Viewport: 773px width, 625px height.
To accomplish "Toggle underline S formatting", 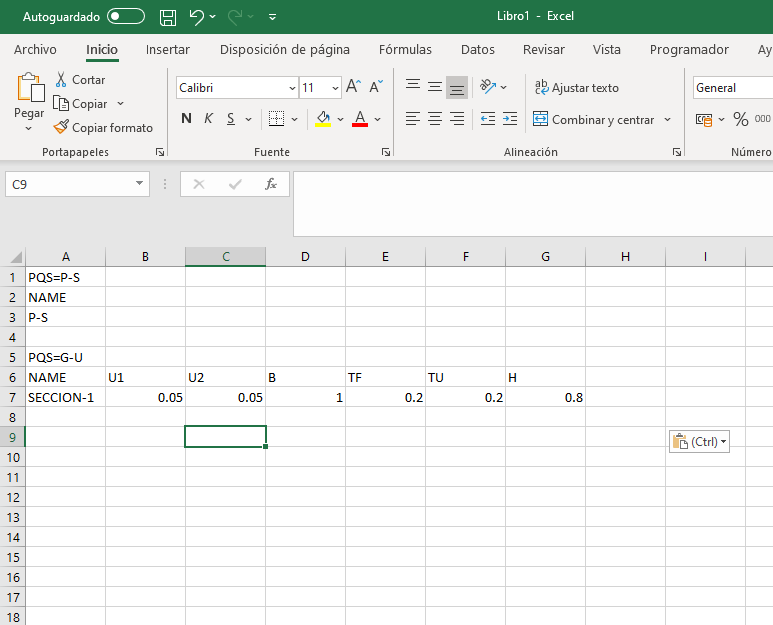I will click(231, 119).
